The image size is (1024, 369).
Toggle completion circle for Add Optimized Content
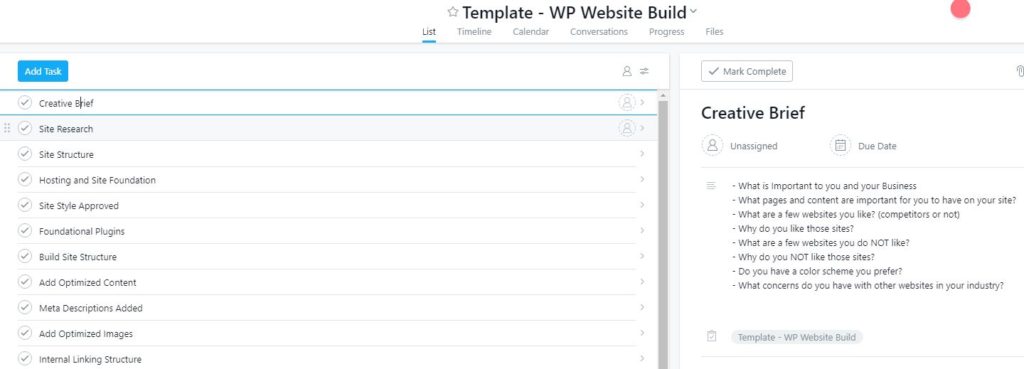click(25, 282)
